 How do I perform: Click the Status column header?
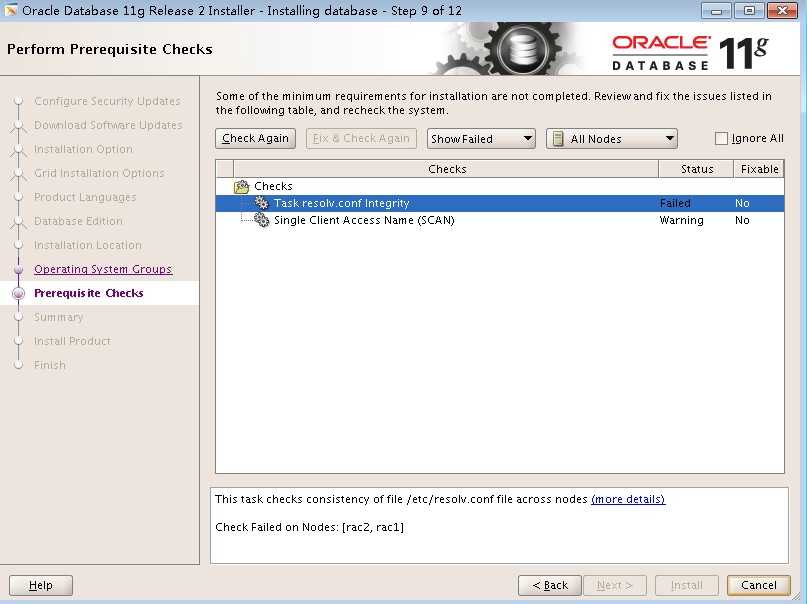point(696,169)
